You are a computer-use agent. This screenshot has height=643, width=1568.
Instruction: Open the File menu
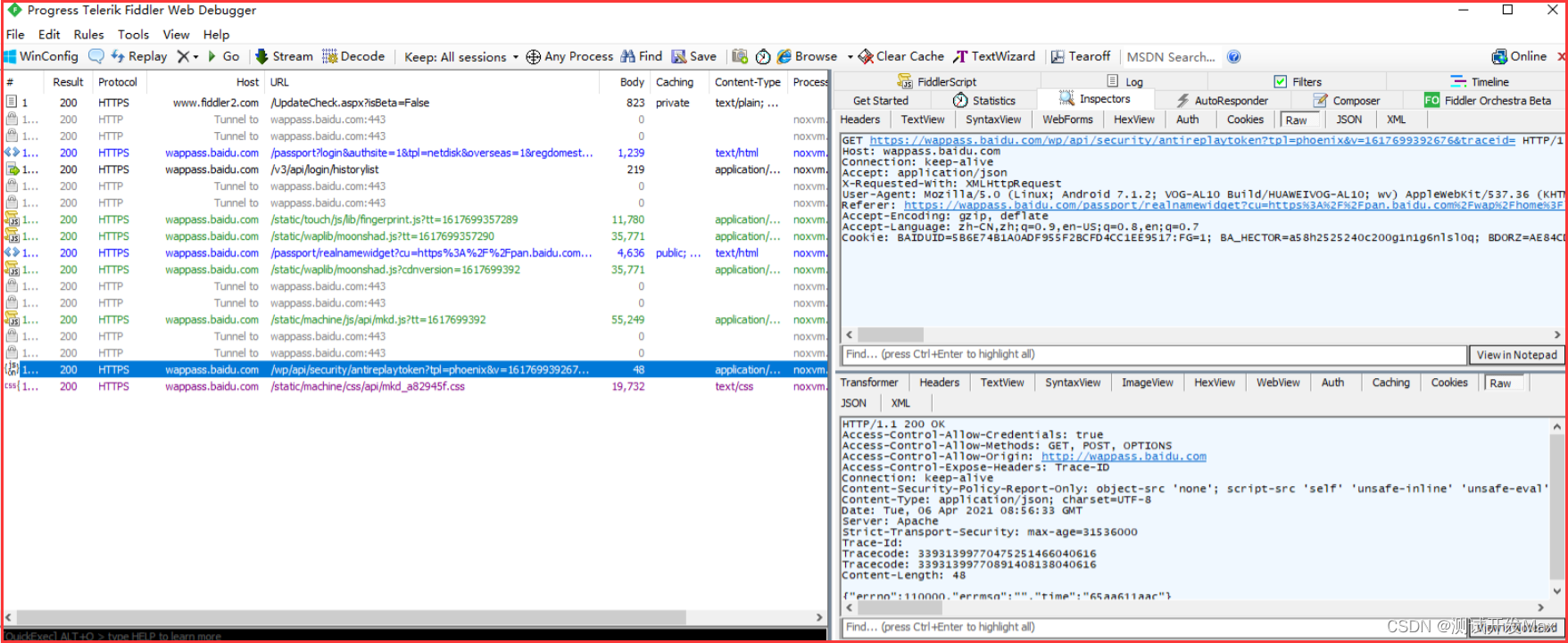pos(15,35)
